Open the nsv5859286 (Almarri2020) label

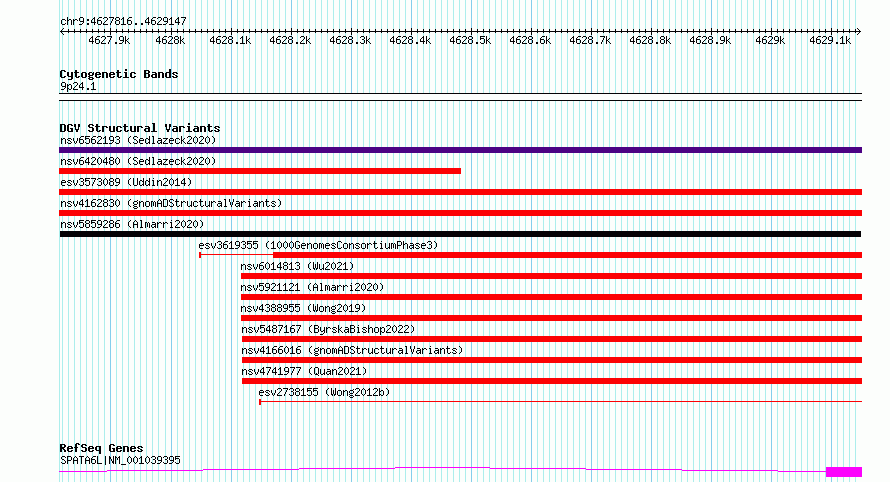click(x=132, y=224)
